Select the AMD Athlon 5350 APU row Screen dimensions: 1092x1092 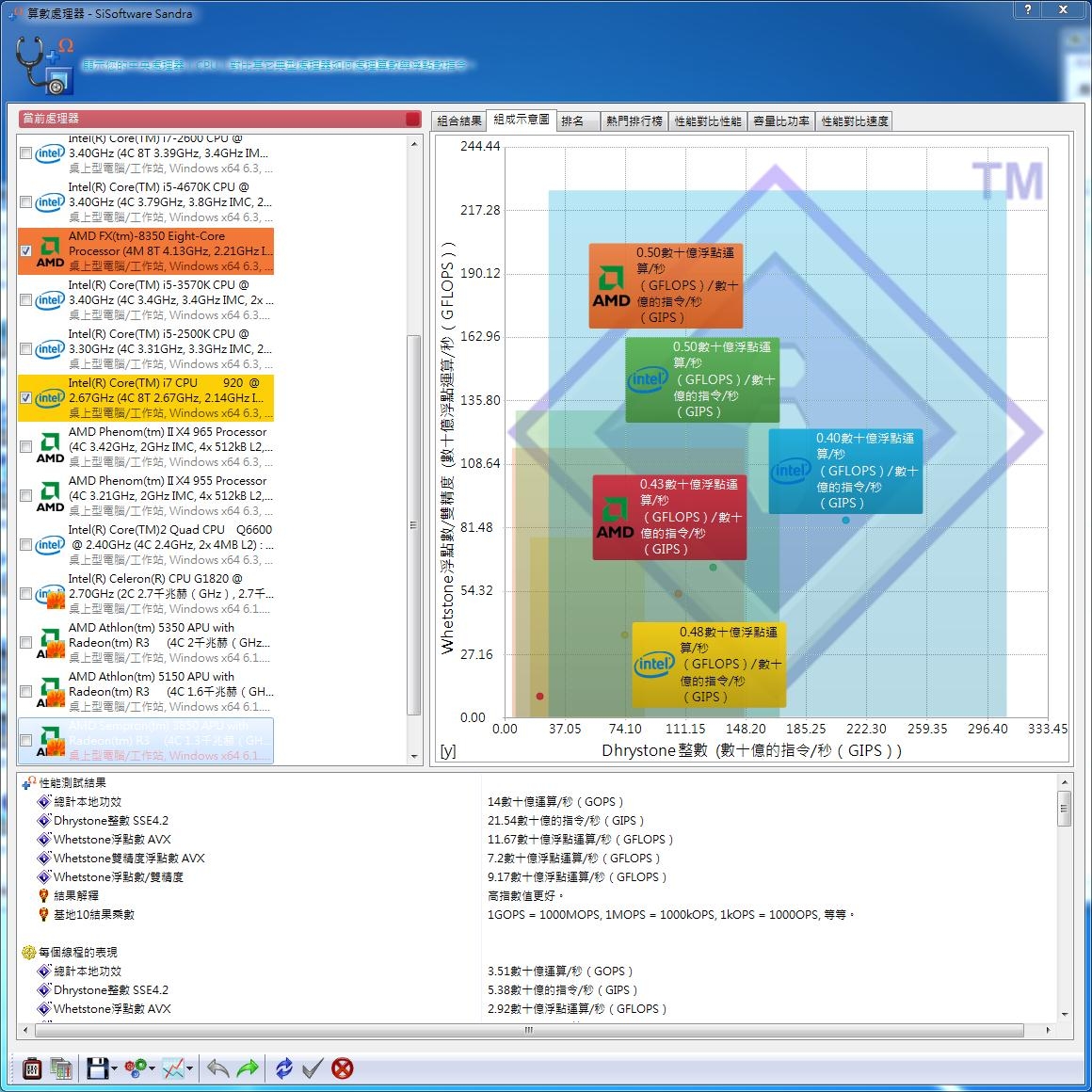click(x=146, y=642)
